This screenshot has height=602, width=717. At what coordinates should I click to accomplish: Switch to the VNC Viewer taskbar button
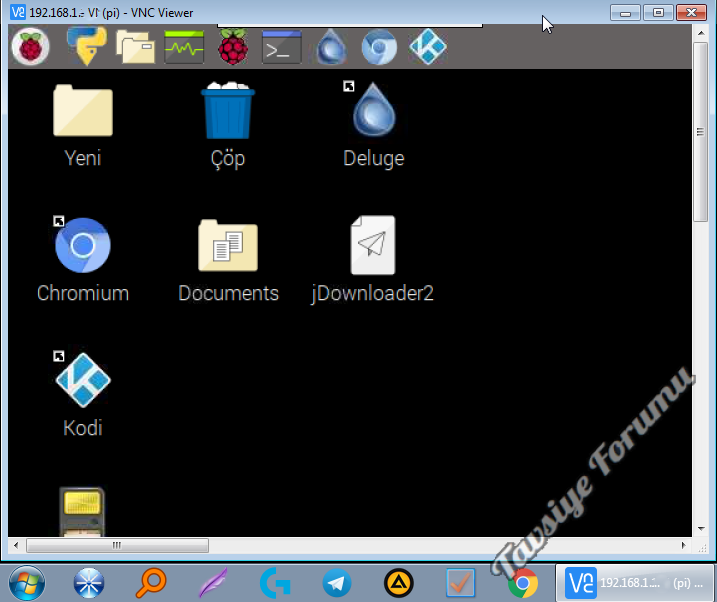[x=635, y=583]
